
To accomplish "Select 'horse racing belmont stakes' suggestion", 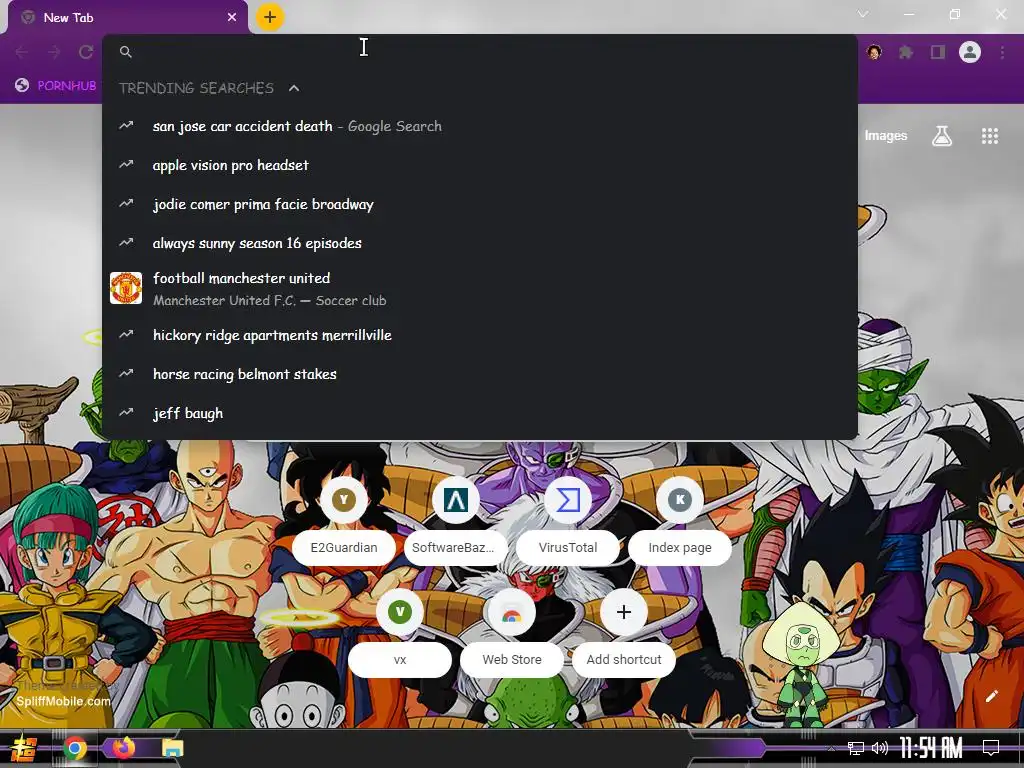I will point(480,374).
